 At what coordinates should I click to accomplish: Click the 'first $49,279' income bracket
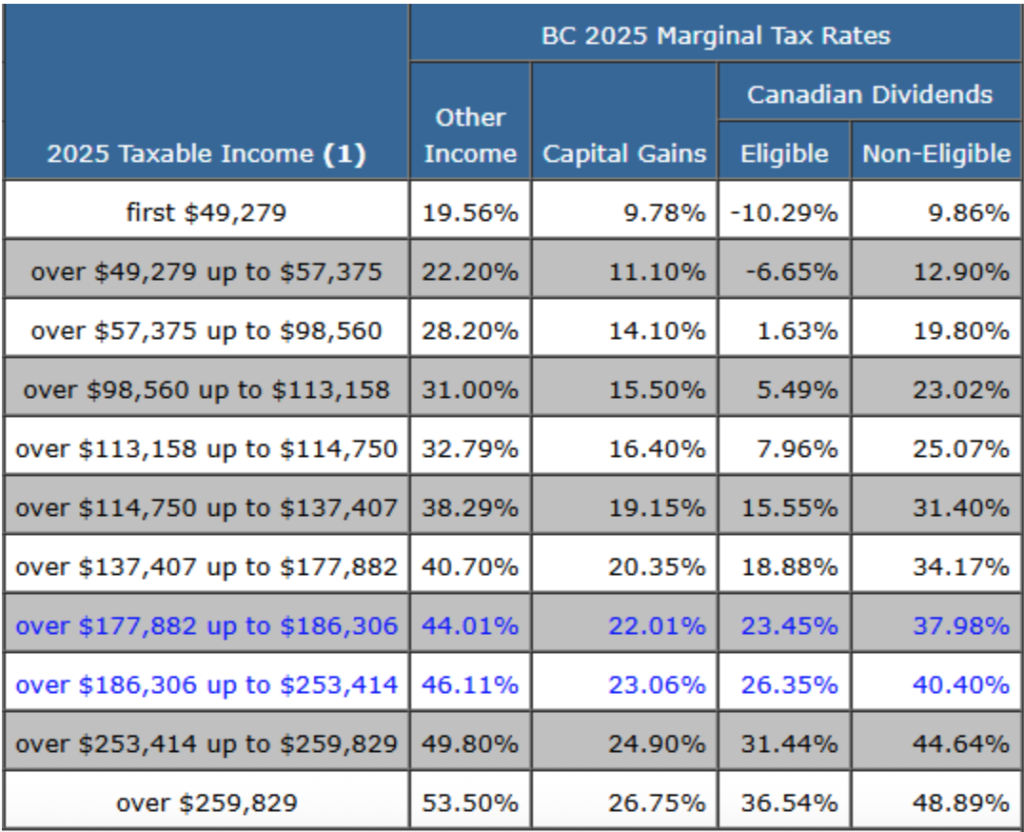(x=206, y=212)
